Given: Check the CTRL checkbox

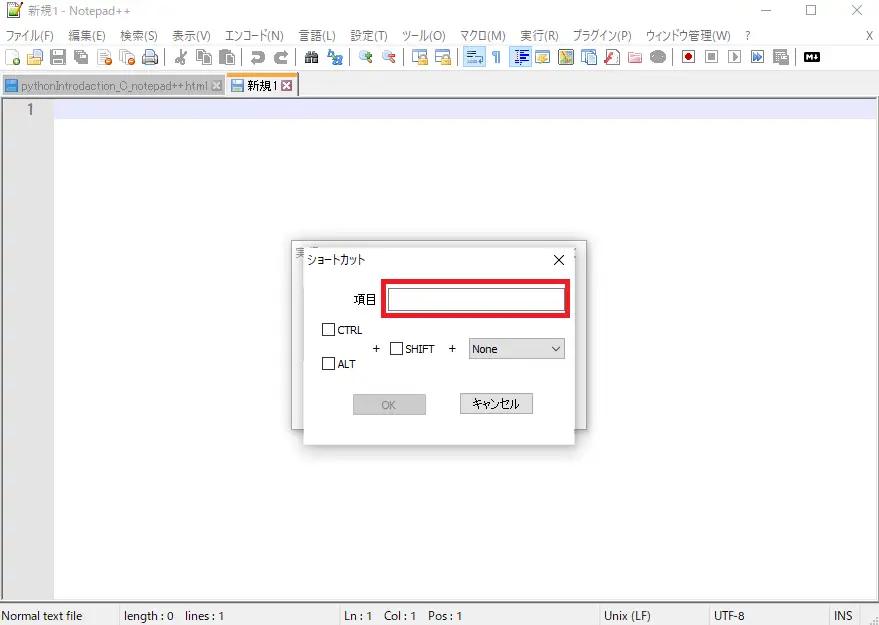Looking at the screenshot, I should tap(329, 330).
